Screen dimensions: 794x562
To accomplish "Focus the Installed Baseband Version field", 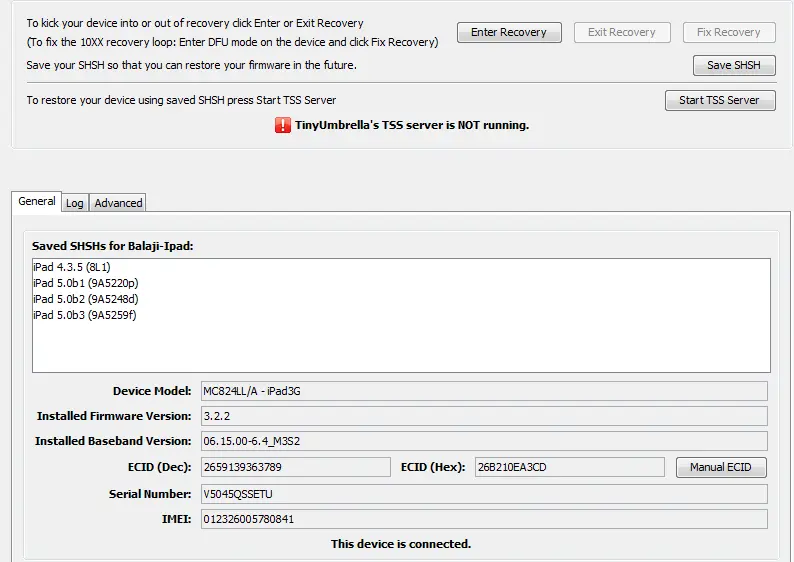I will pyautogui.click(x=482, y=441).
